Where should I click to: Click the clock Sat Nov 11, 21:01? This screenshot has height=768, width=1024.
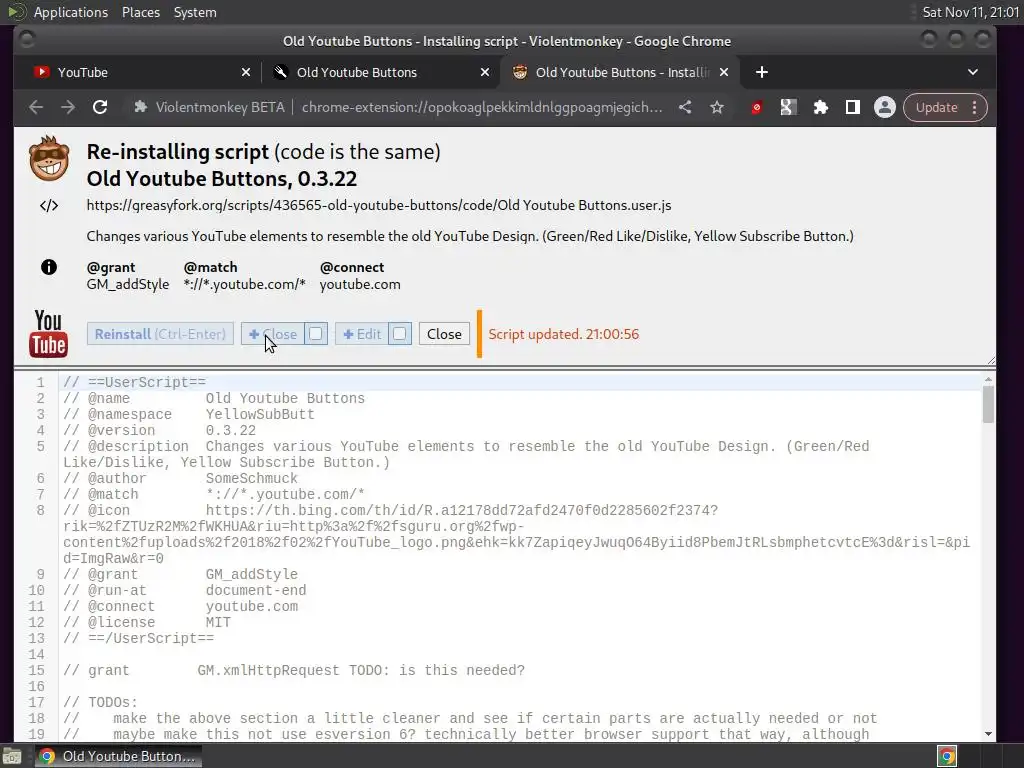970,12
